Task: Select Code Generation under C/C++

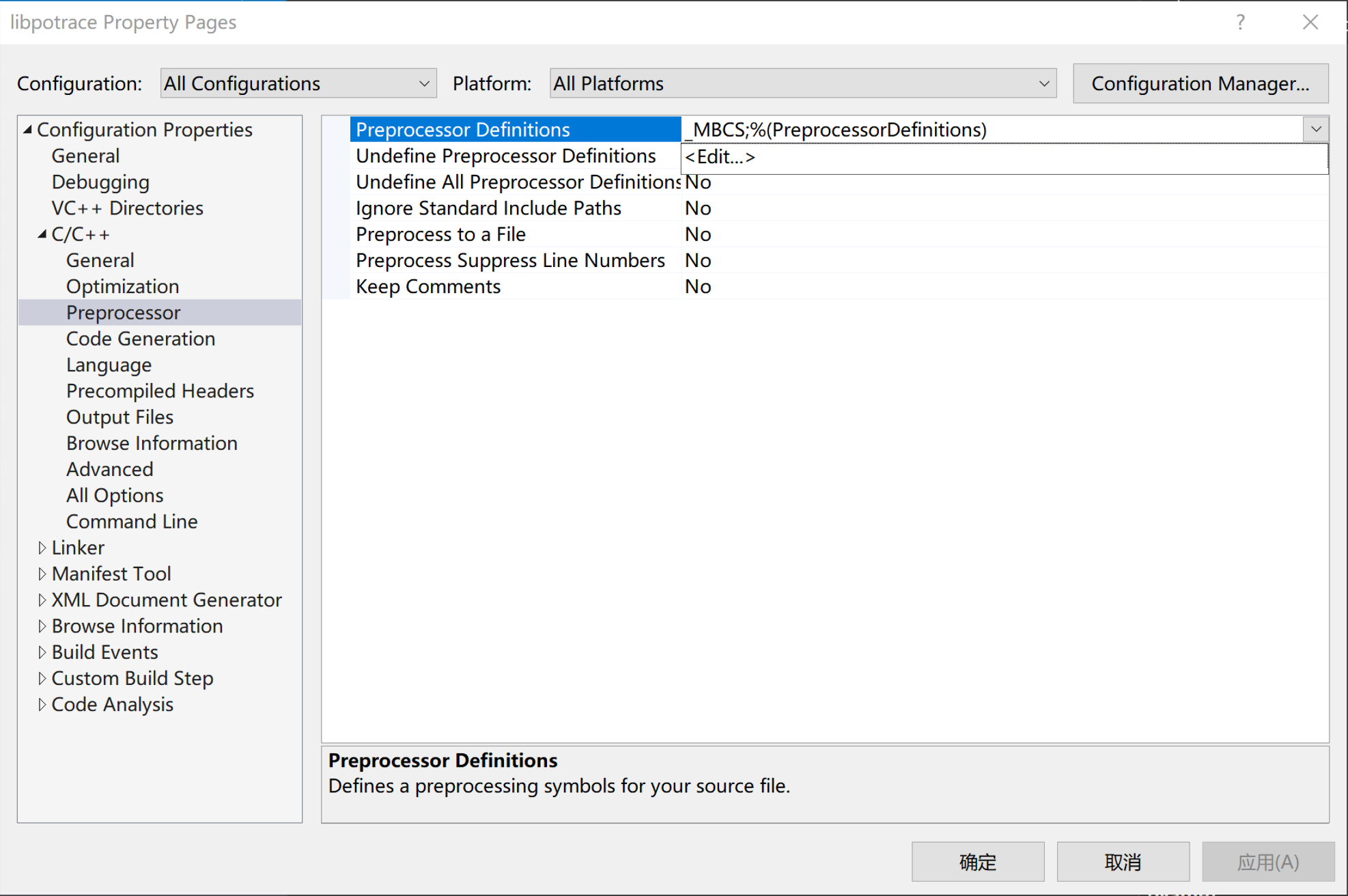Action: 140,339
